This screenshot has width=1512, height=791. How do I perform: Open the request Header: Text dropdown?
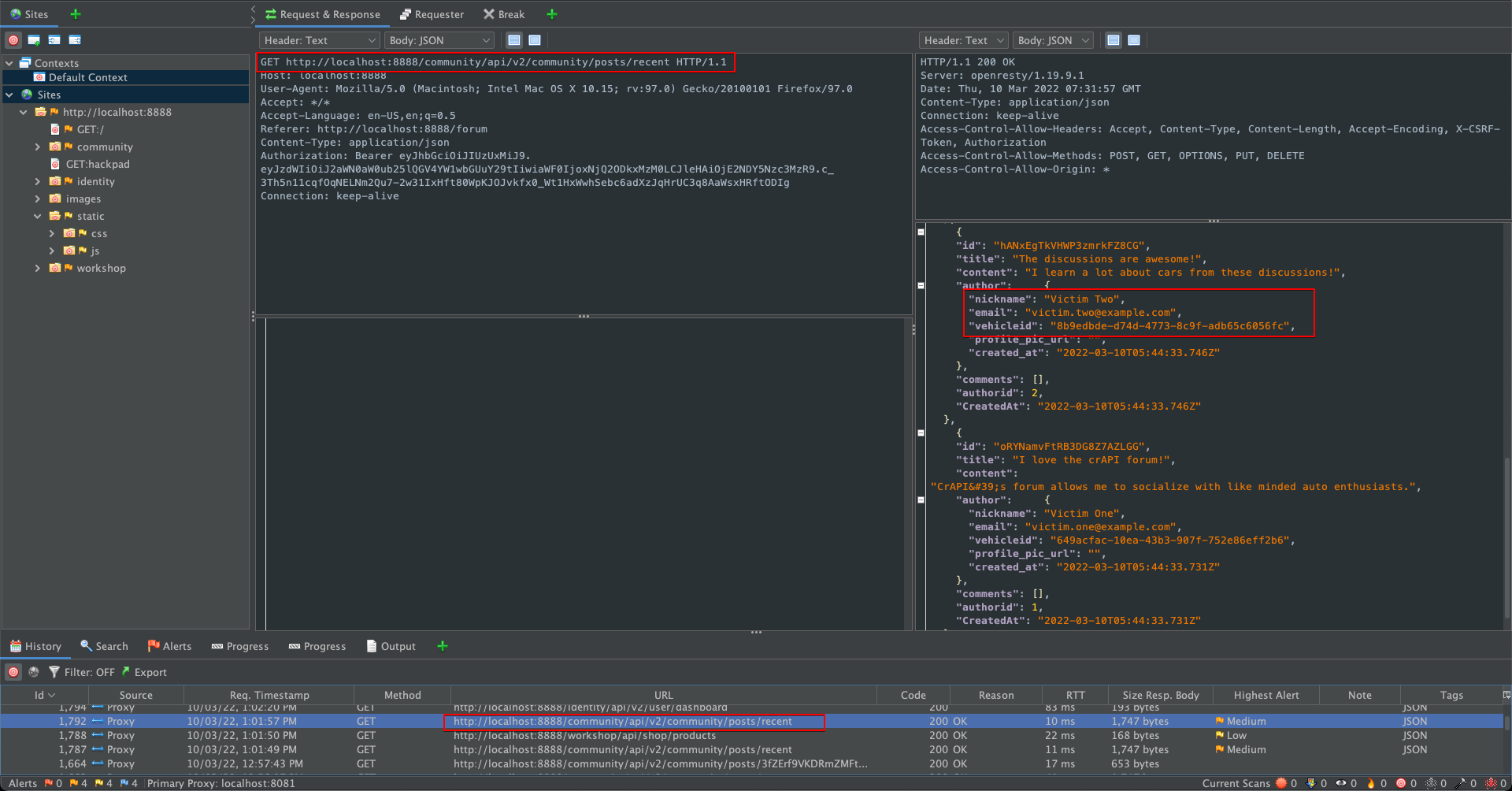click(x=319, y=40)
